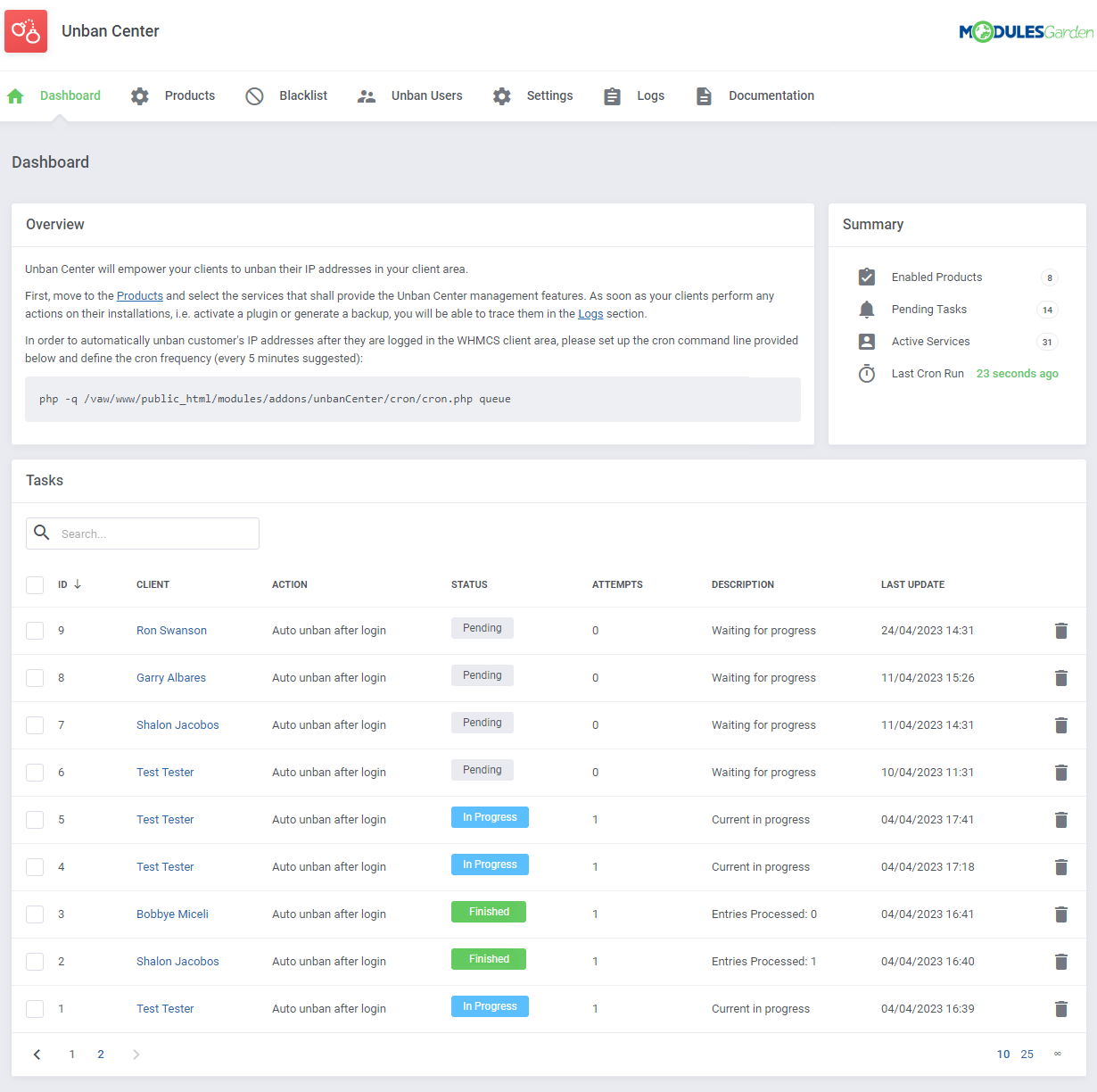This screenshot has width=1097, height=1092.
Task: Go to previous page using left chevron
Action: pyautogui.click(x=37, y=1055)
